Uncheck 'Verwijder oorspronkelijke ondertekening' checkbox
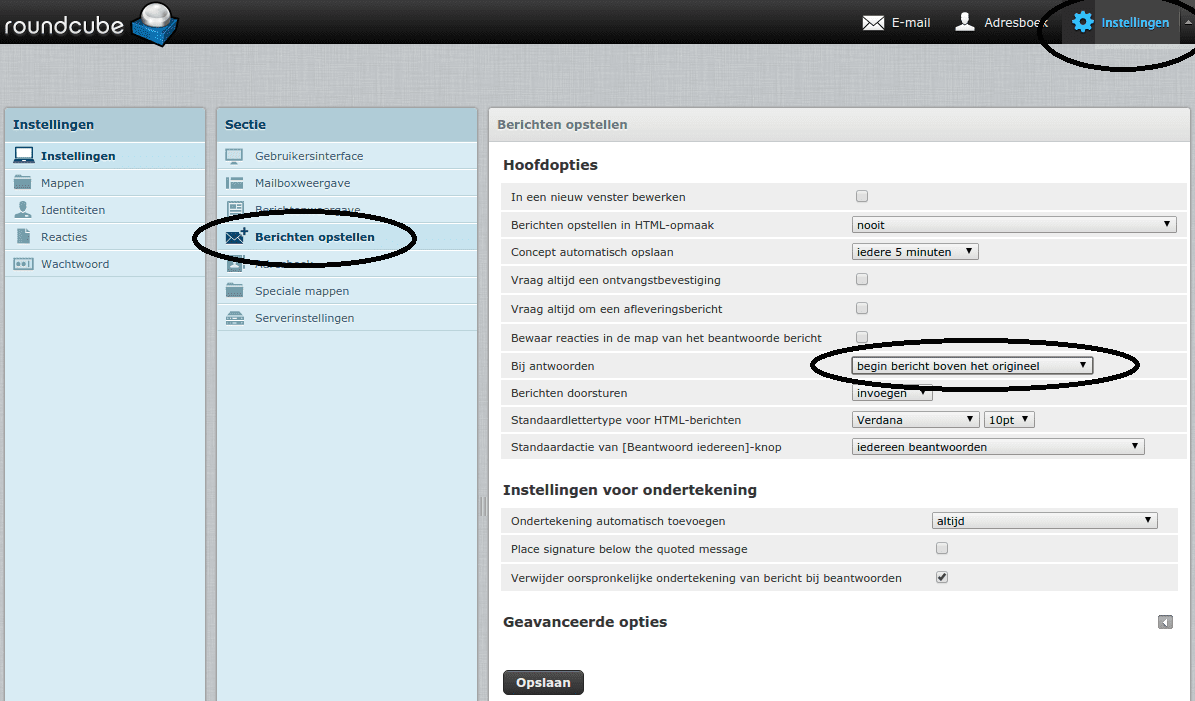The width and height of the screenshot is (1195, 701). (942, 577)
